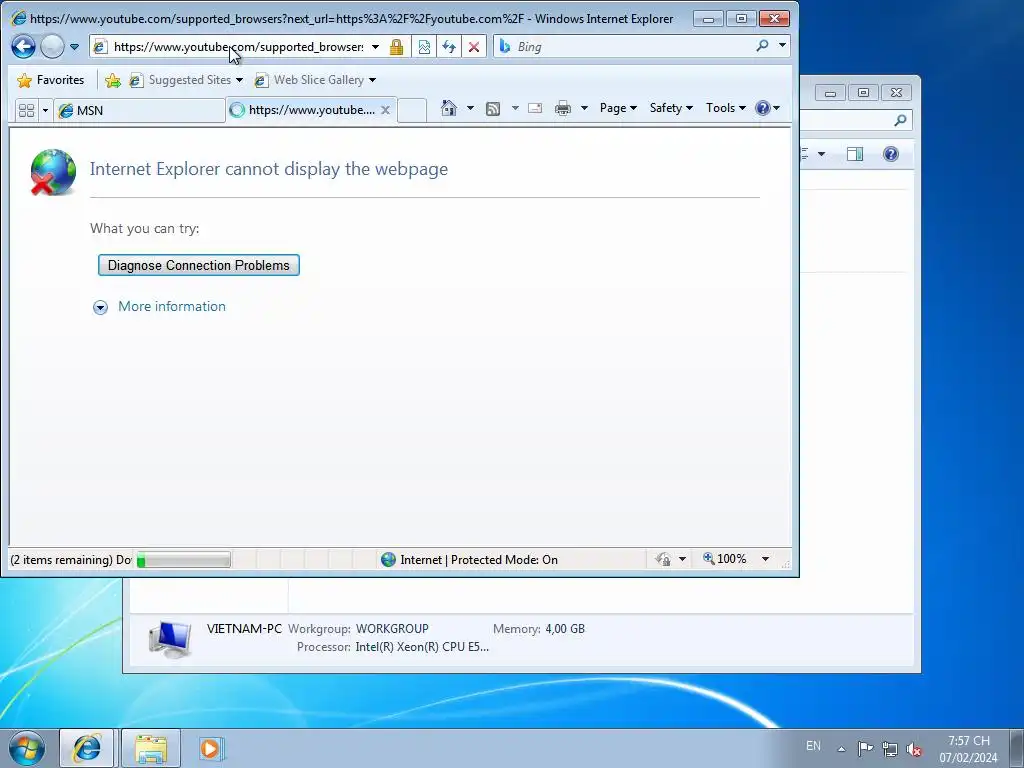This screenshot has height=768, width=1024.
Task: Toggle the Explorer window preview pane icon
Action: tap(855, 154)
